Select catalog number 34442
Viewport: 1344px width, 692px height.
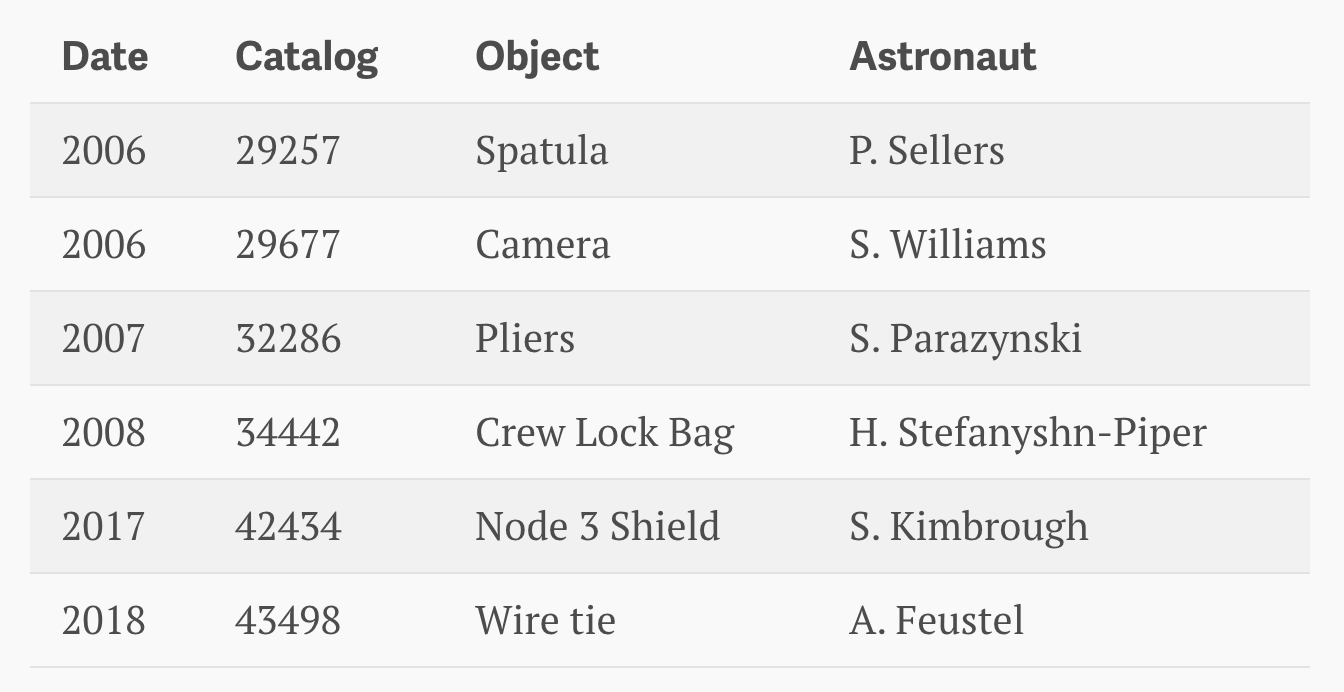click(x=288, y=433)
